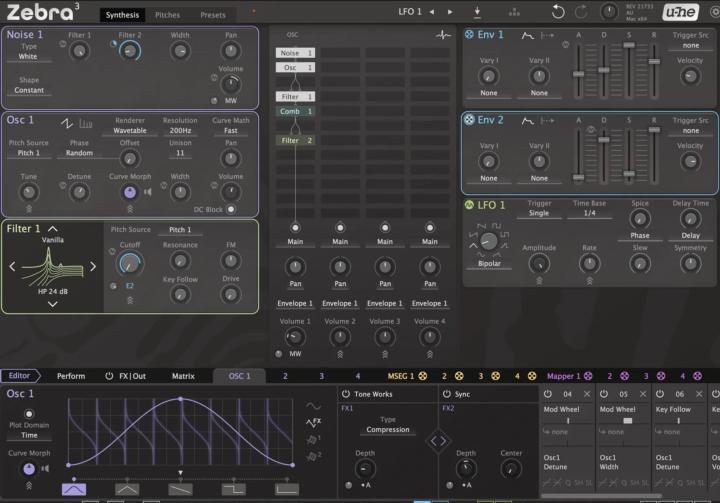Open Renderer Wavetable dropdown

[130, 130]
